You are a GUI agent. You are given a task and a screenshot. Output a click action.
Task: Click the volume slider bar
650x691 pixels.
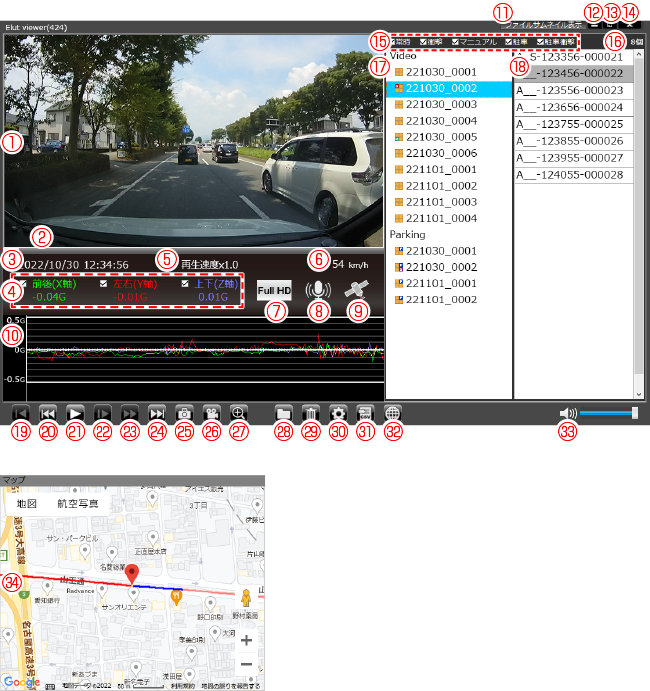point(606,412)
